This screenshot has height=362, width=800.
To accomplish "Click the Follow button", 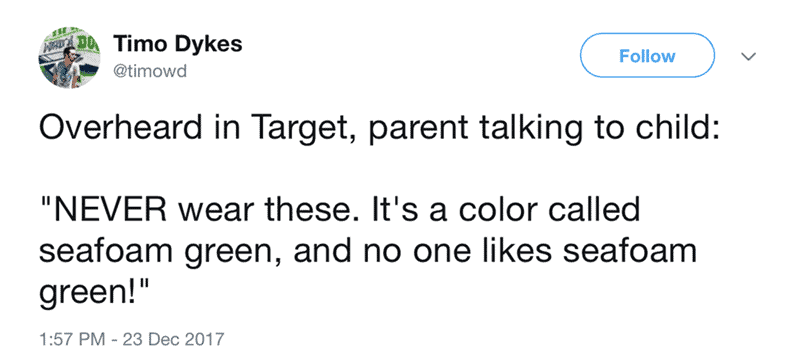I will 647,56.
